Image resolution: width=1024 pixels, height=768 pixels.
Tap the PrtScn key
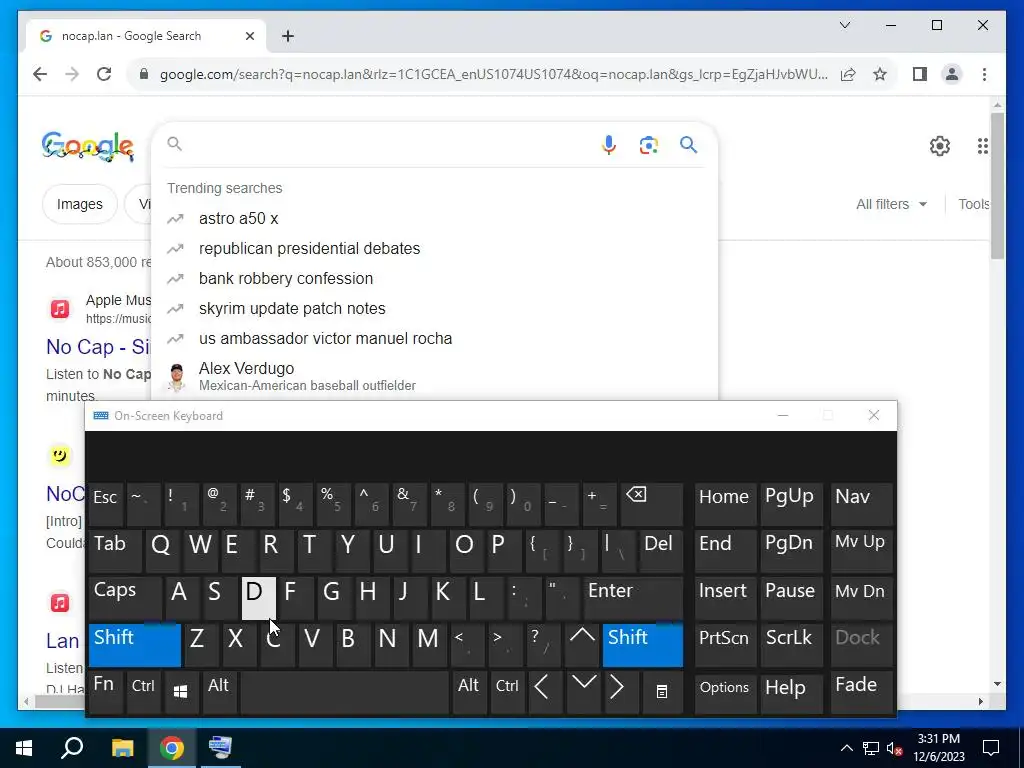click(x=725, y=645)
